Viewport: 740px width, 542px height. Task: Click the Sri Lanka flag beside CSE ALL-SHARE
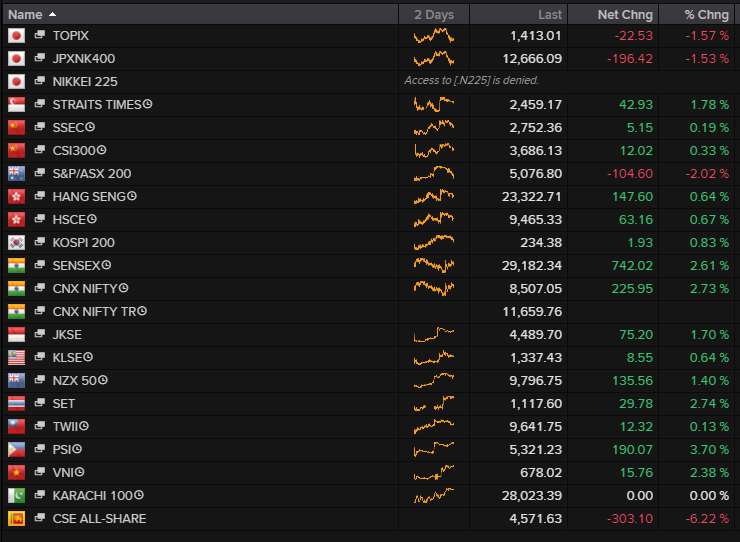pos(17,519)
